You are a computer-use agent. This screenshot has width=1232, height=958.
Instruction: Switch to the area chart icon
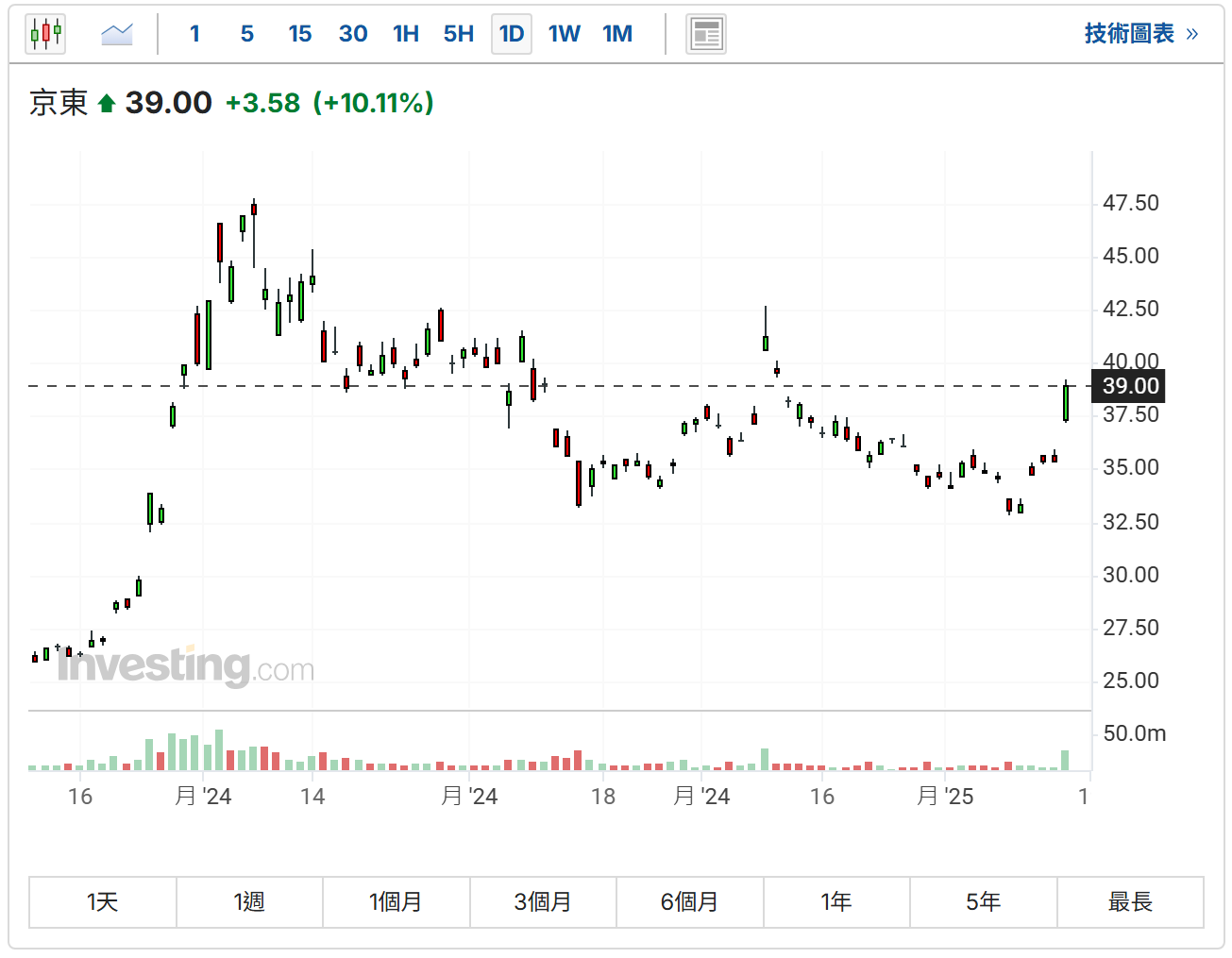117,35
